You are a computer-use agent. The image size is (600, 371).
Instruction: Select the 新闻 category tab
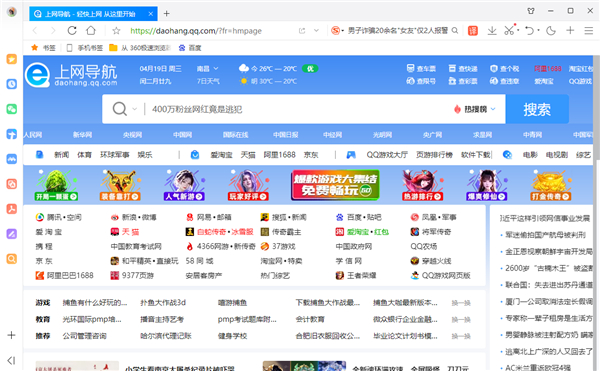62,155
